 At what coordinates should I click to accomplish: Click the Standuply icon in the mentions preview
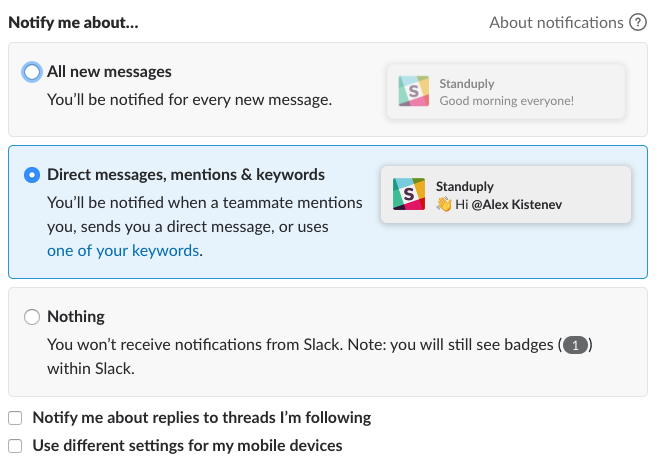tap(408, 194)
